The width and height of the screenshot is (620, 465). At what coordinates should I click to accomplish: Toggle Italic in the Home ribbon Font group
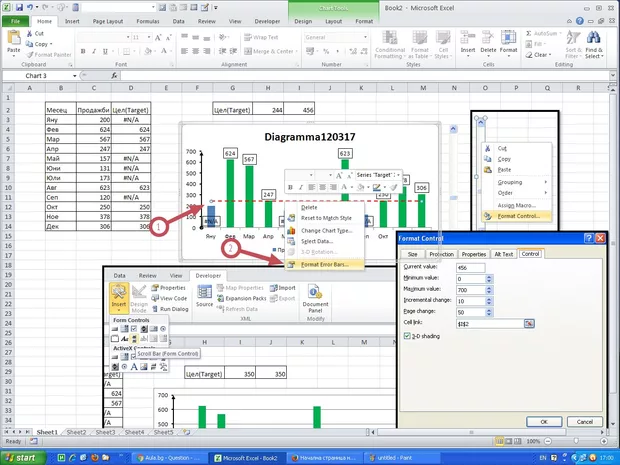click(94, 51)
